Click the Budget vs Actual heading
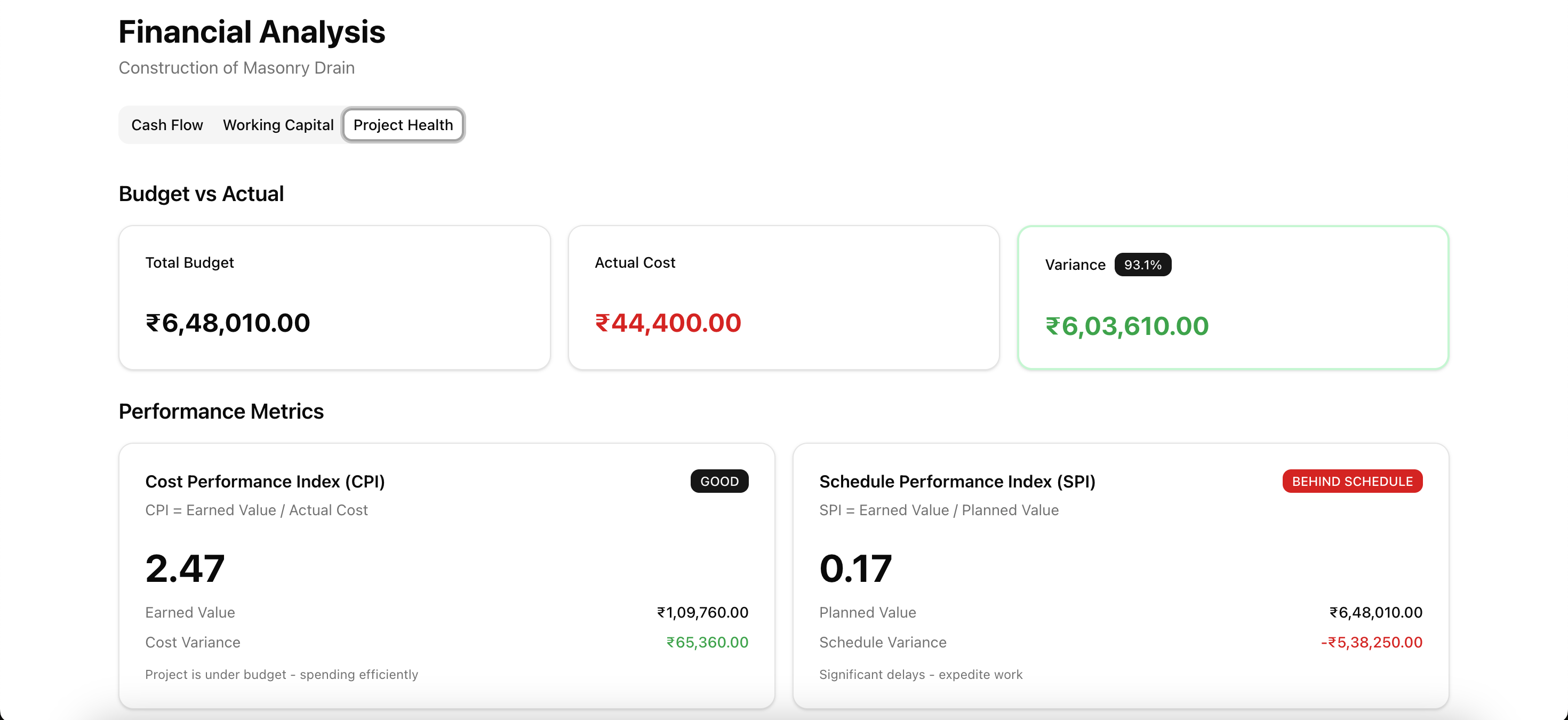Screen dimensions: 1568x720 coord(201,194)
